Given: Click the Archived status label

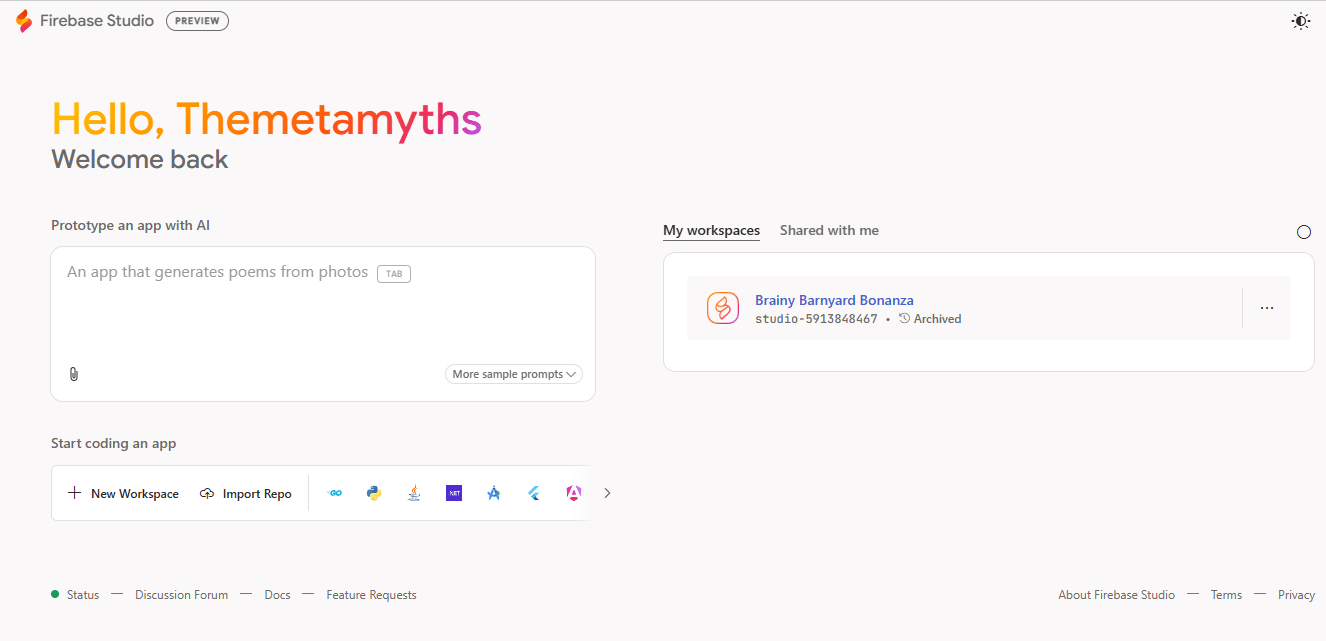Looking at the screenshot, I should pos(930,319).
